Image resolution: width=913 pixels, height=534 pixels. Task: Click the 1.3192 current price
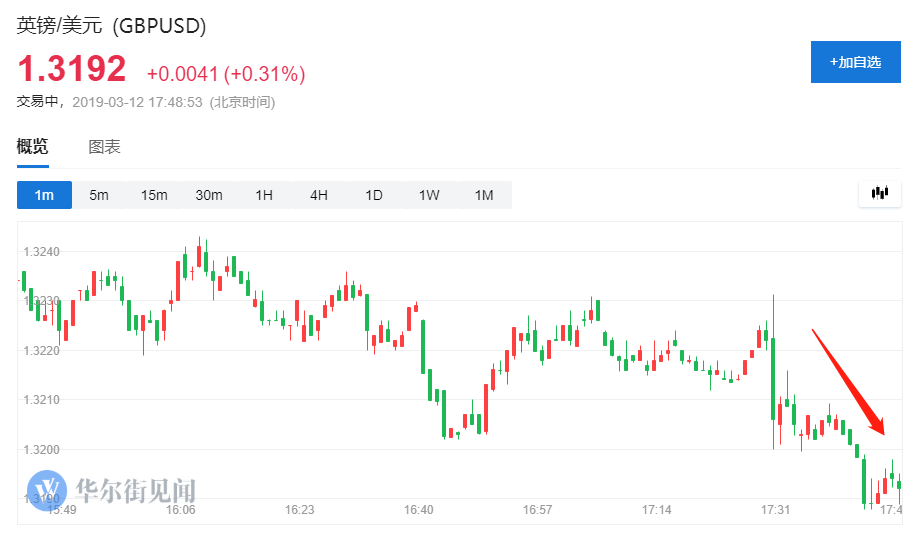pyautogui.click(x=72, y=69)
